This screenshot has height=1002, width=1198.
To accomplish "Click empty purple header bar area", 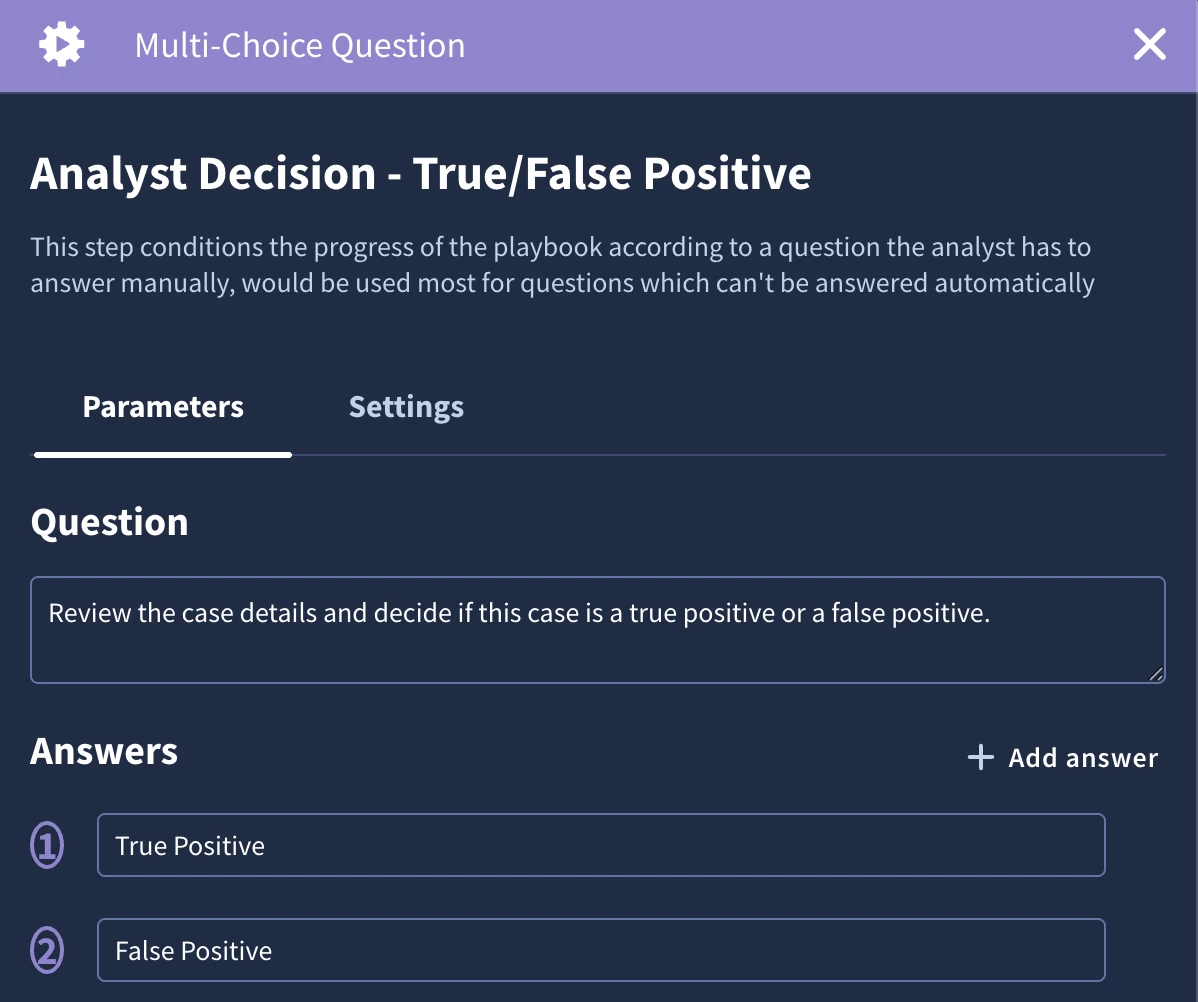I will click(x=795, y=46).
